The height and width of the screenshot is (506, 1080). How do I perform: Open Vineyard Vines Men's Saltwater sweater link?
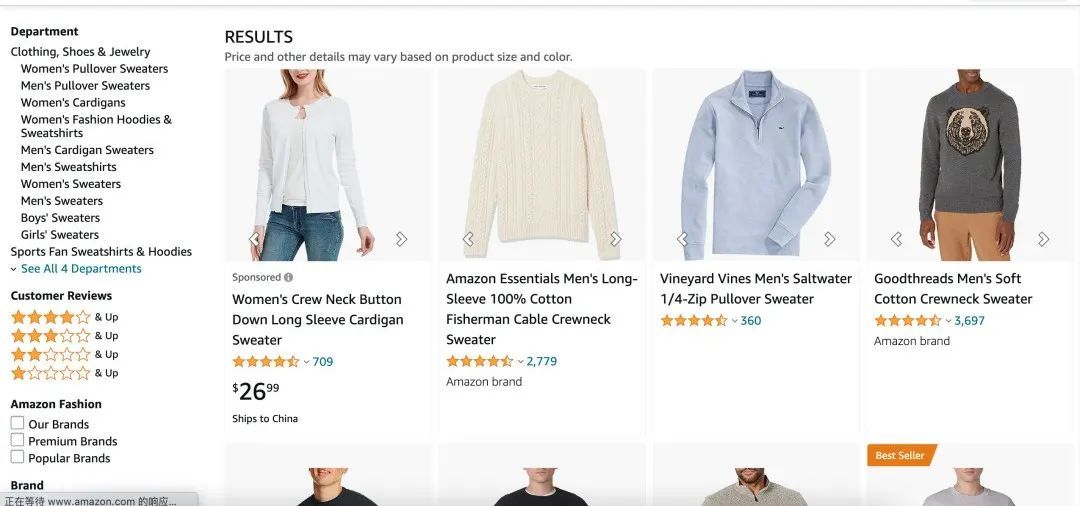tap(755, 289)
